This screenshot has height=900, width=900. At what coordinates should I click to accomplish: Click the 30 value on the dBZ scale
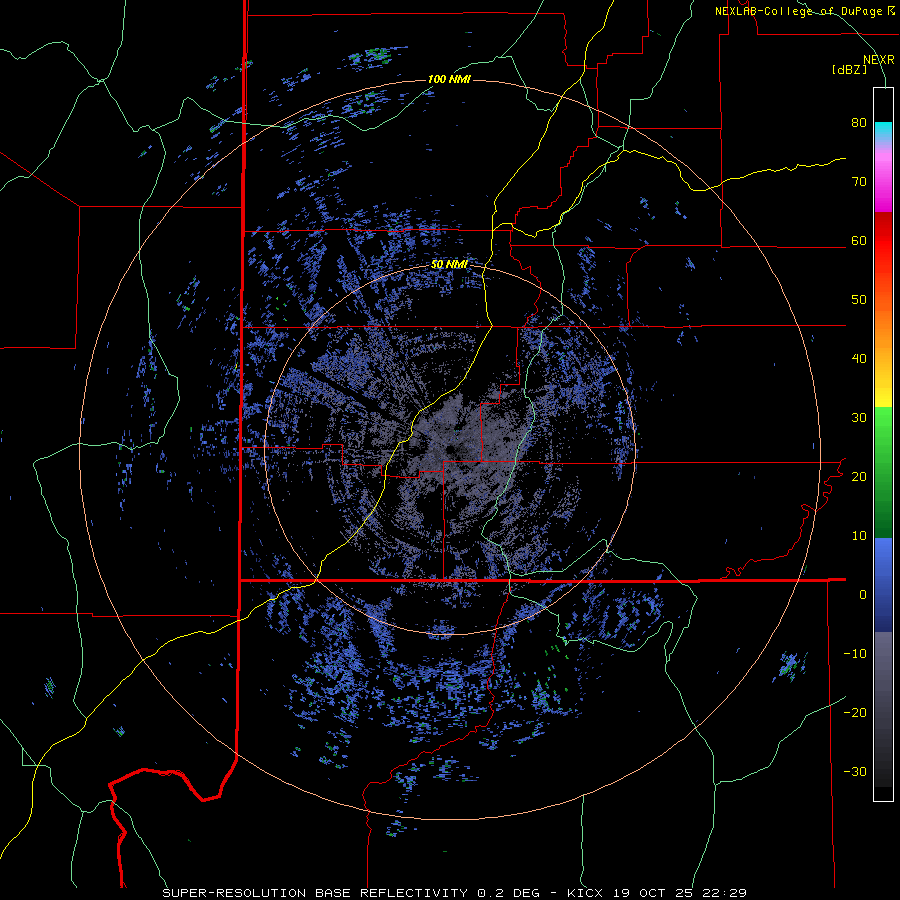[x=859, y=418]
